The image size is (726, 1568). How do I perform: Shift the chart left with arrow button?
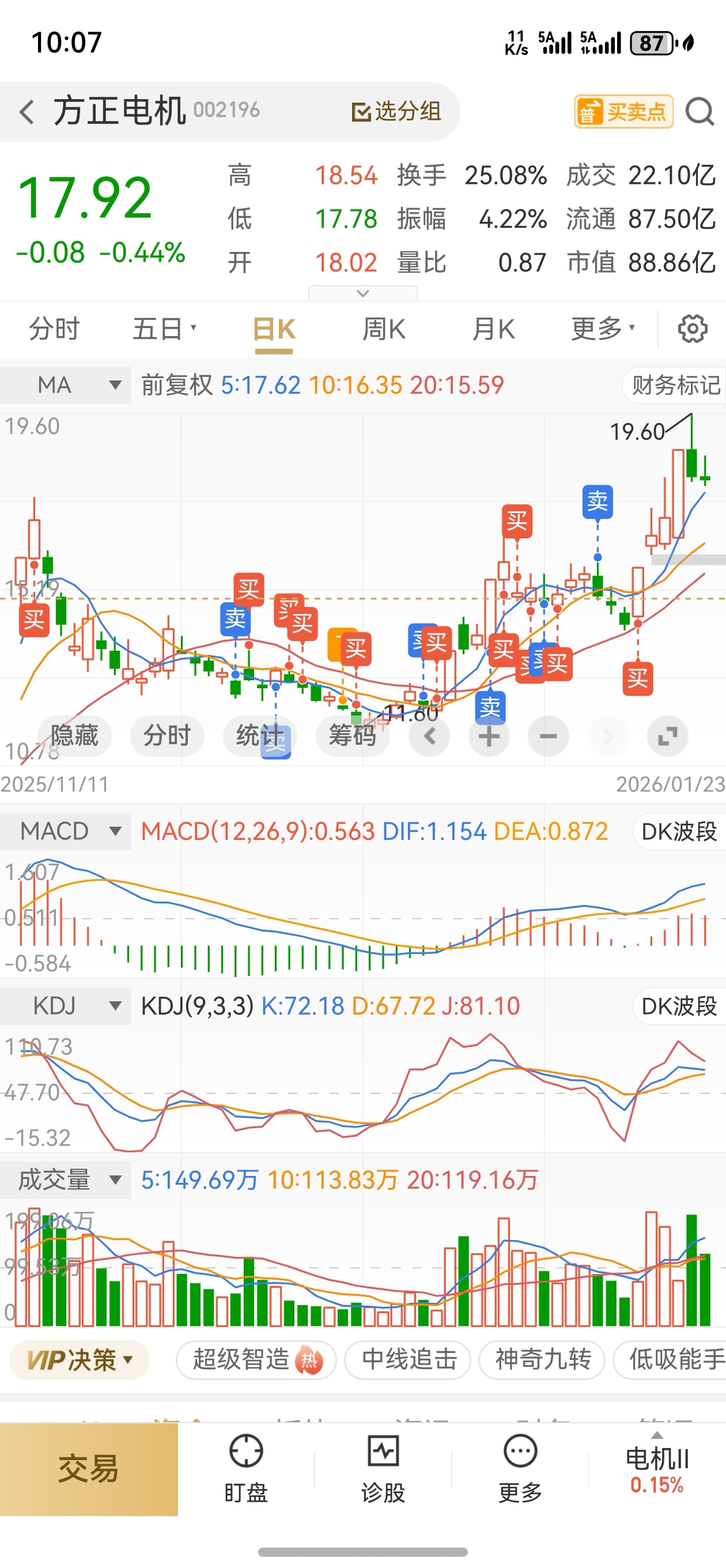429,736
